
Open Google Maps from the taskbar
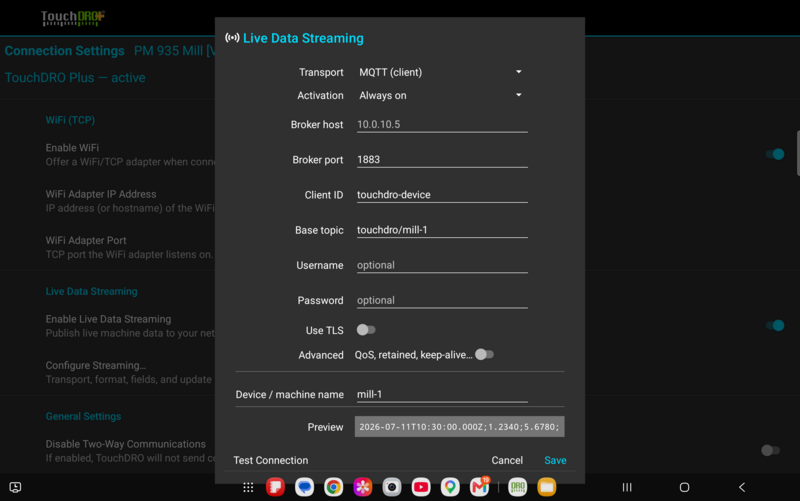click(x=450, y=487)
